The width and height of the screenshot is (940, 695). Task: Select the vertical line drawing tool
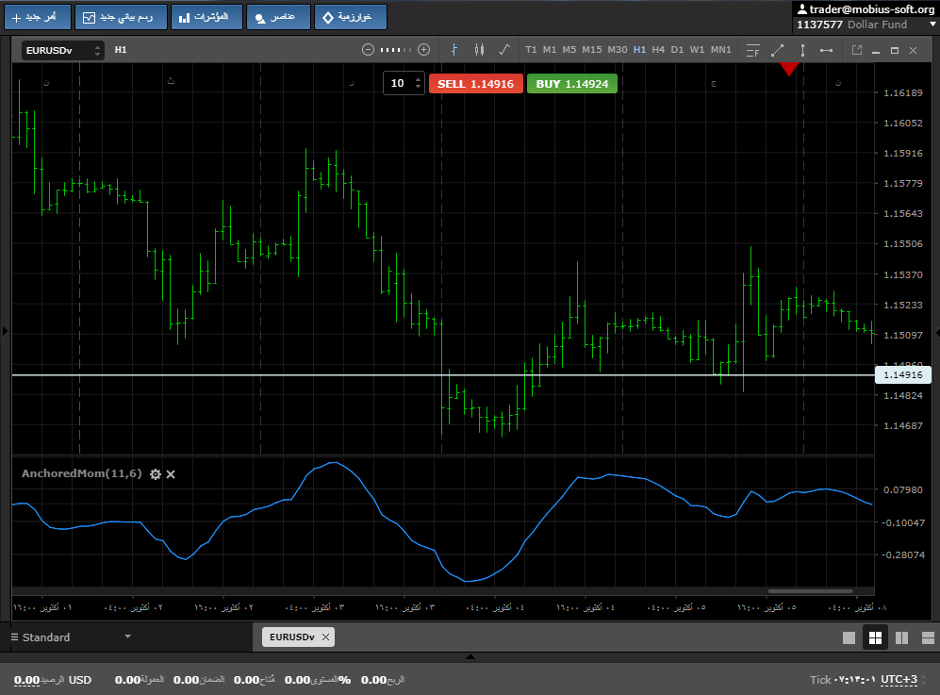(x=802, y=49)
